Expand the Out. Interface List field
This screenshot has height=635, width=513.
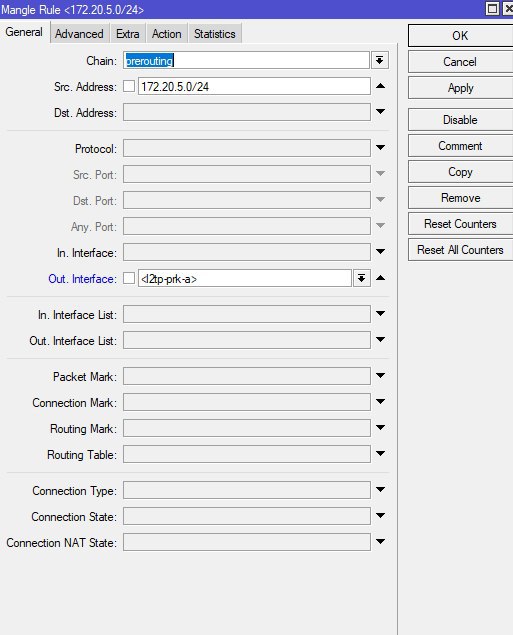click(x=380, y=339)
